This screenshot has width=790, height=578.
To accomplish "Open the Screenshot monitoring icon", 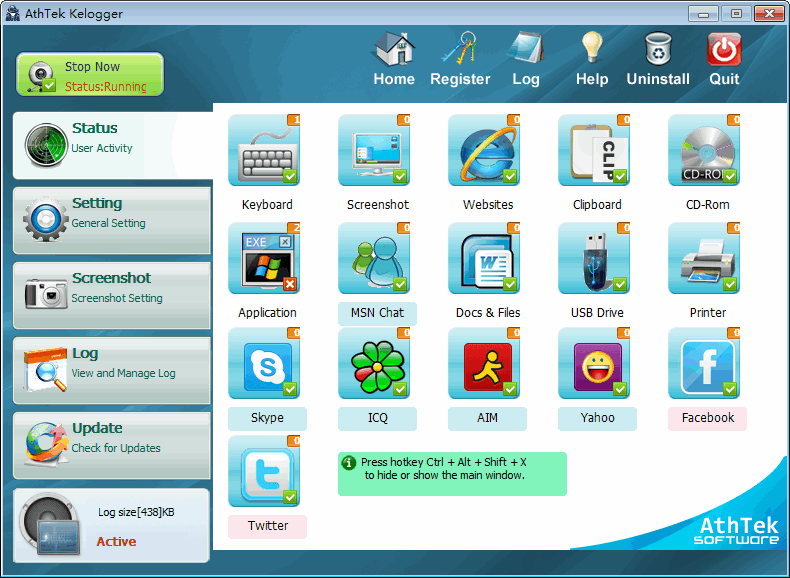I will point(374,150).
